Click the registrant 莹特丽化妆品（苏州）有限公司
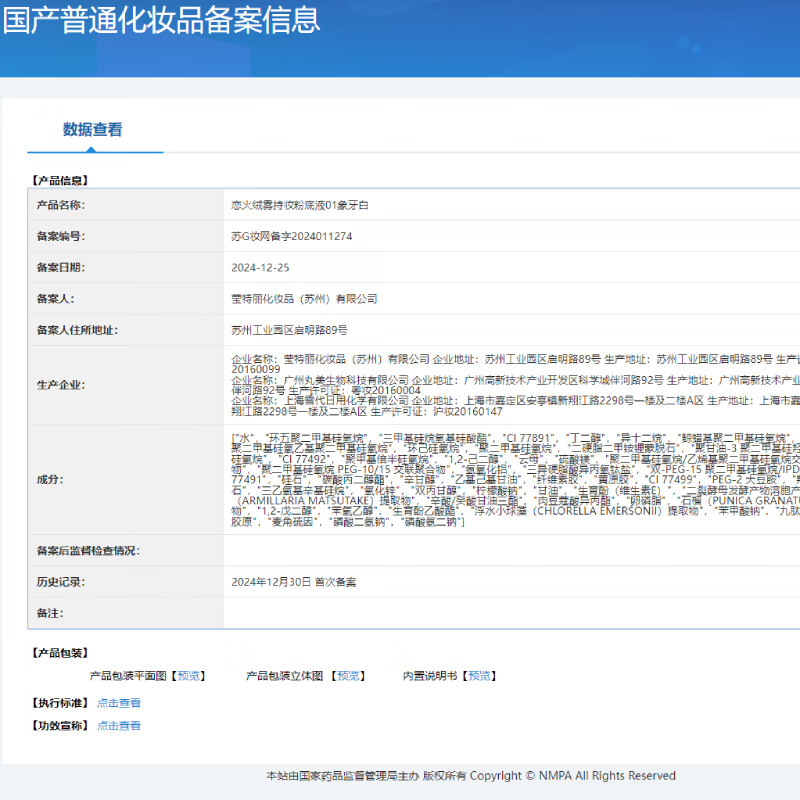The width and height of the screenshot is (800, 800). click(x=304, y=299)
